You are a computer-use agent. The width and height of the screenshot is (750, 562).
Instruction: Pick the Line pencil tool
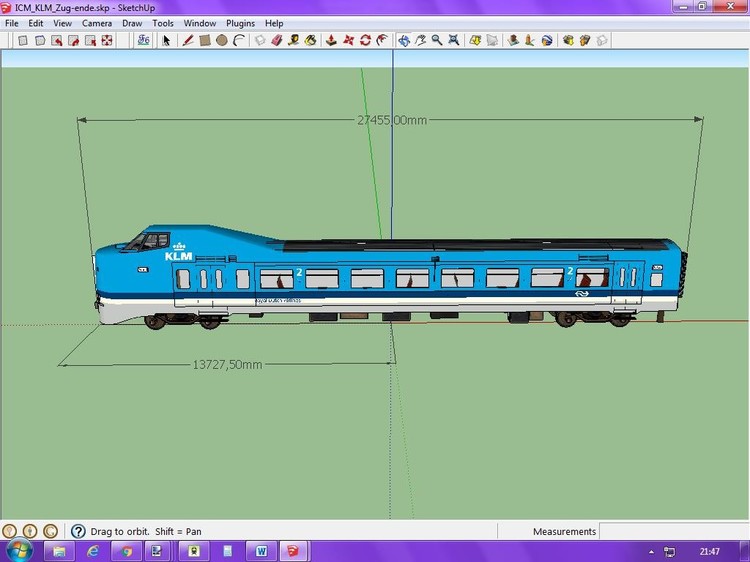pyautogui.click(x=188, y=41)
